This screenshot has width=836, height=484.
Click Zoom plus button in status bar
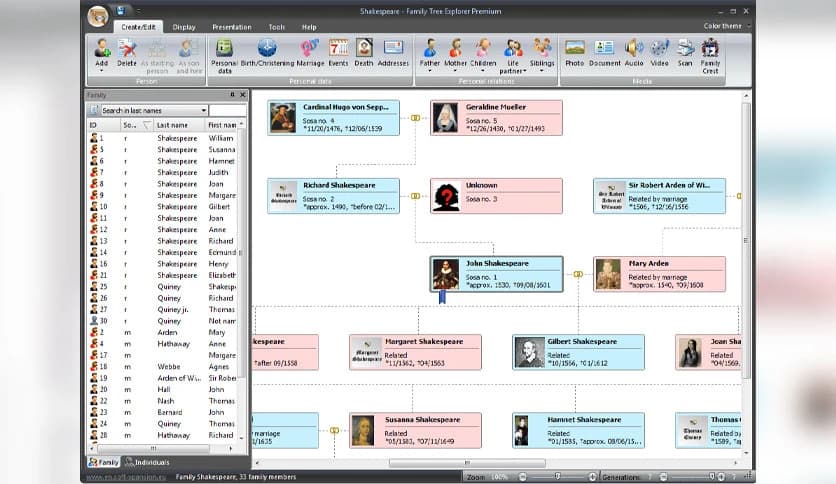(592, 477)
